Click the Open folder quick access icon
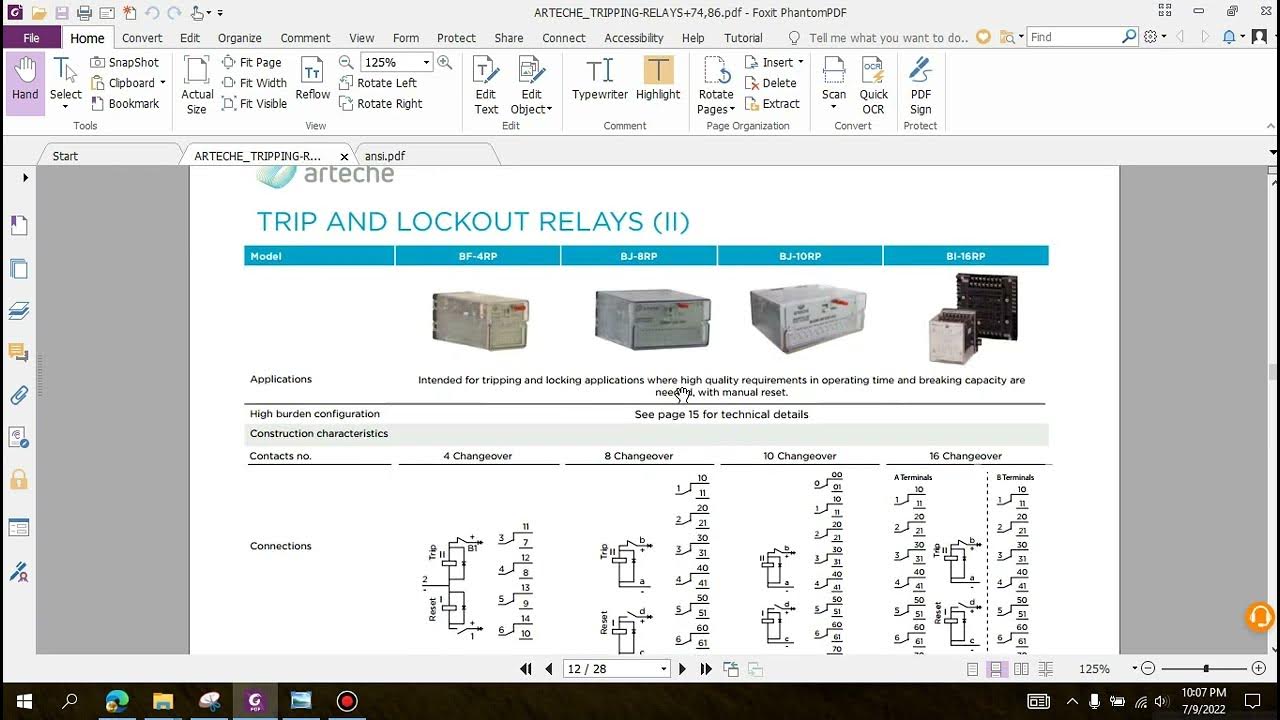 click(x=38, y=13)
